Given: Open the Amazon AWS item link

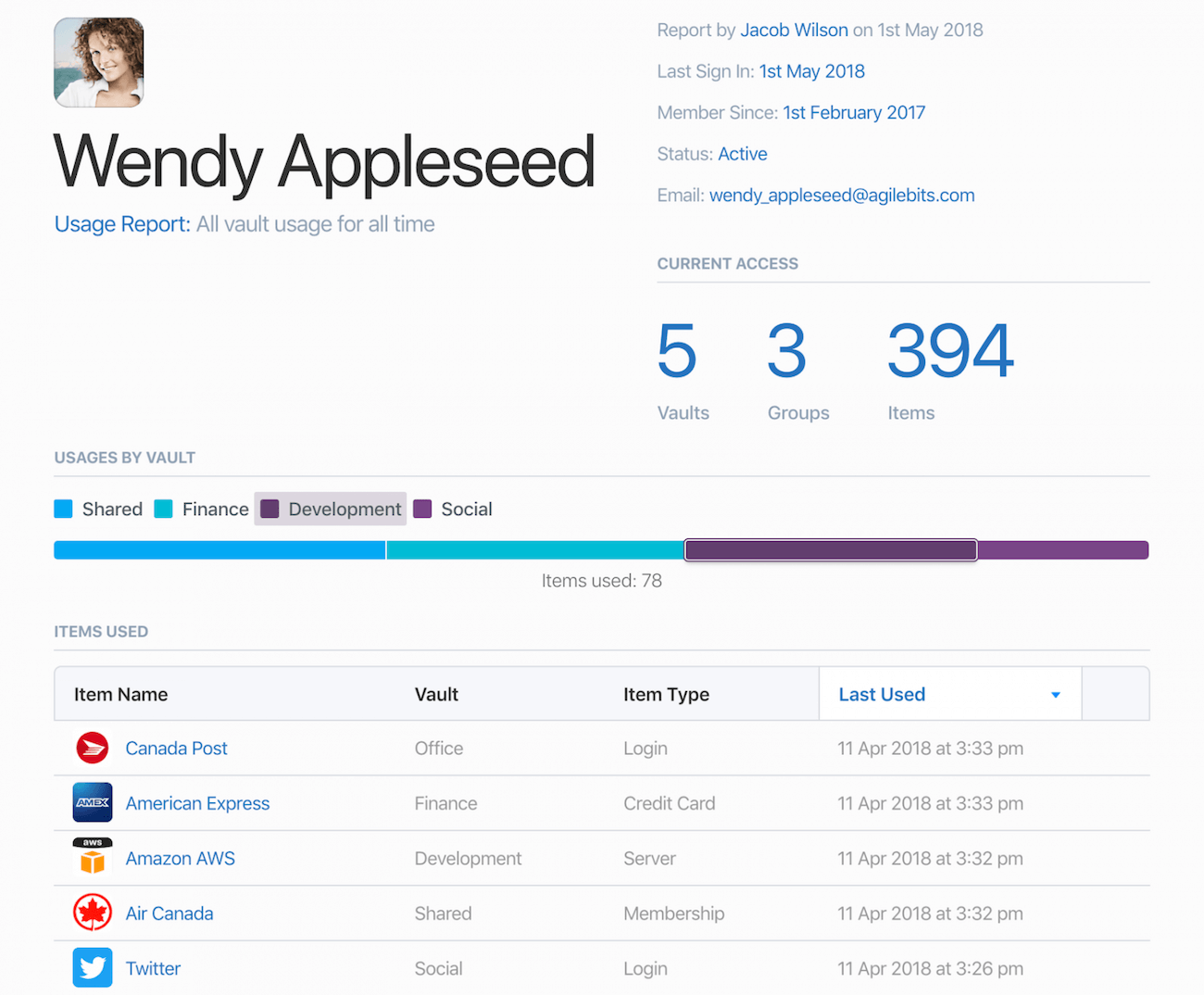Looking at the screenshot, I should (x=180, y=858).
